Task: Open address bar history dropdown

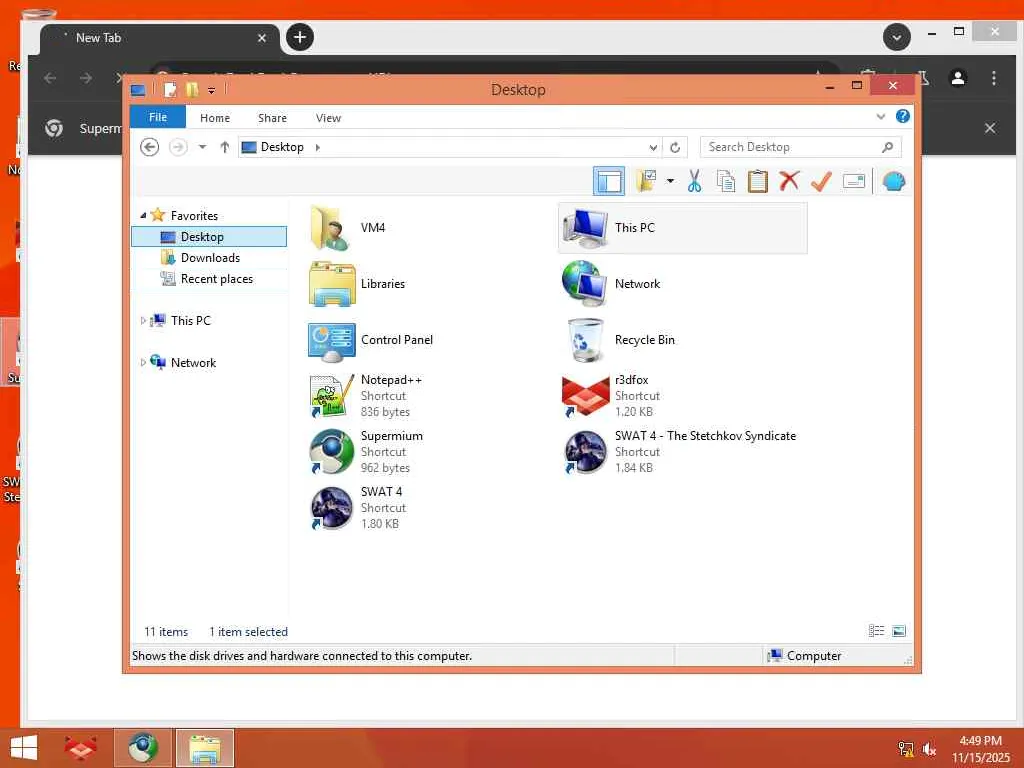Action: 652,148
